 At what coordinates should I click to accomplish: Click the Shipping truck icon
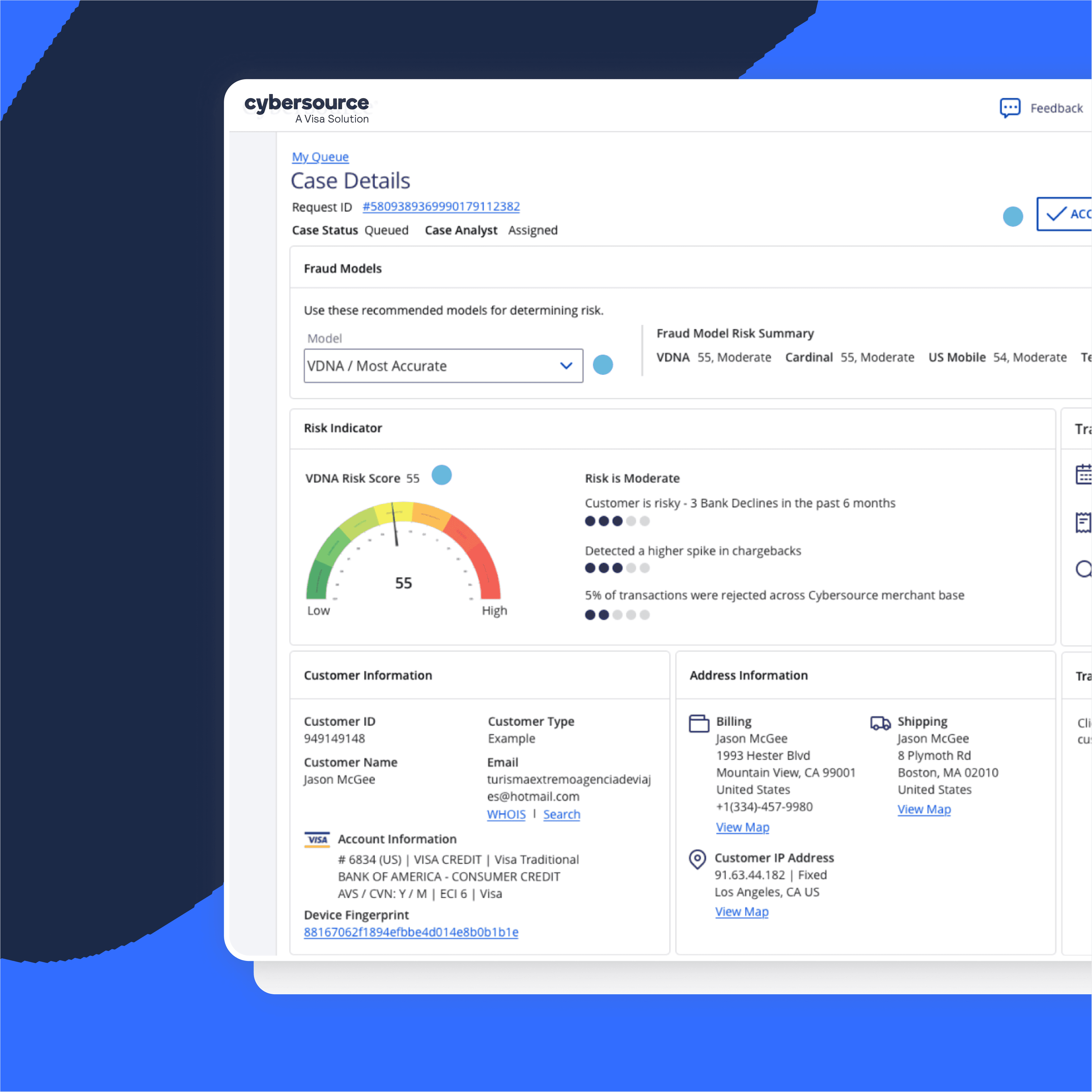[x=880, y=723]
